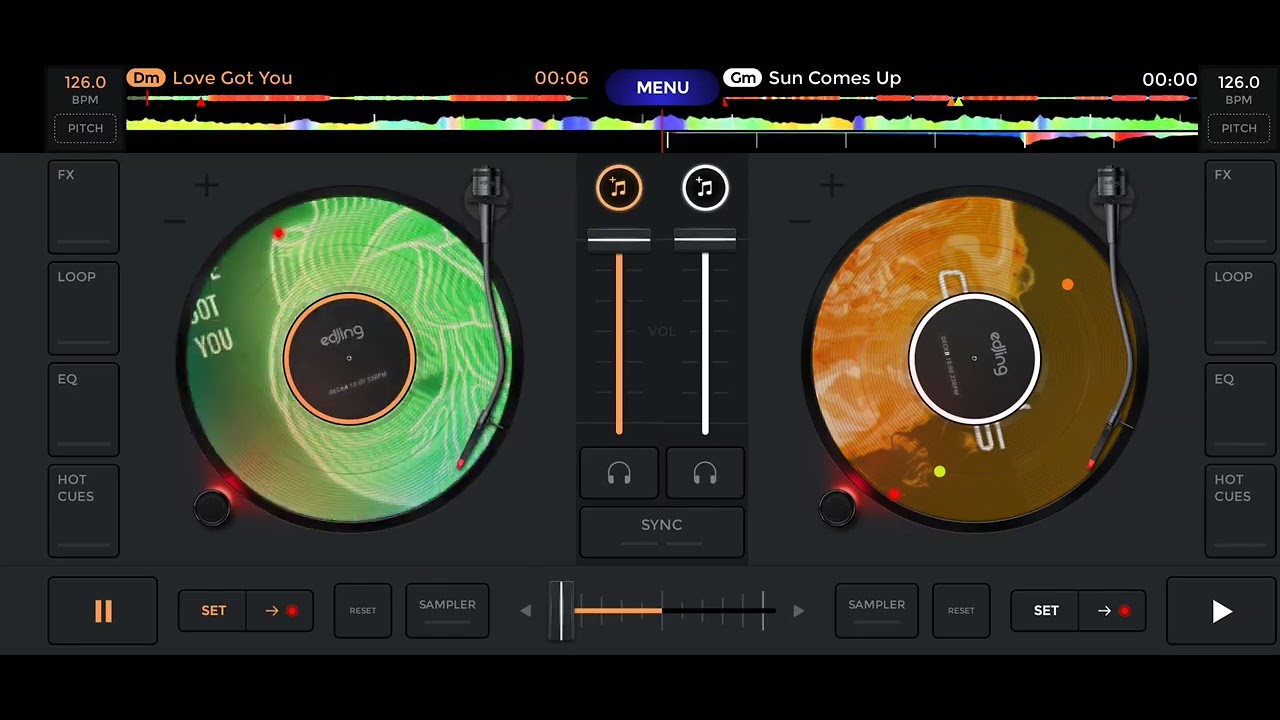Zoom in right turntable plus icon
Image resolution: width=1280 pixels, height=720 pixels.
pyautogui.click(x=831, y=185)
